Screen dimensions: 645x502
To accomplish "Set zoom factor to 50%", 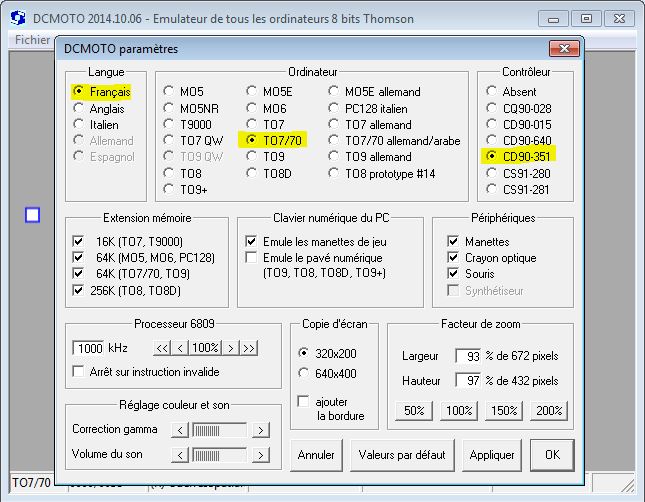I will (x=414, y=411).
